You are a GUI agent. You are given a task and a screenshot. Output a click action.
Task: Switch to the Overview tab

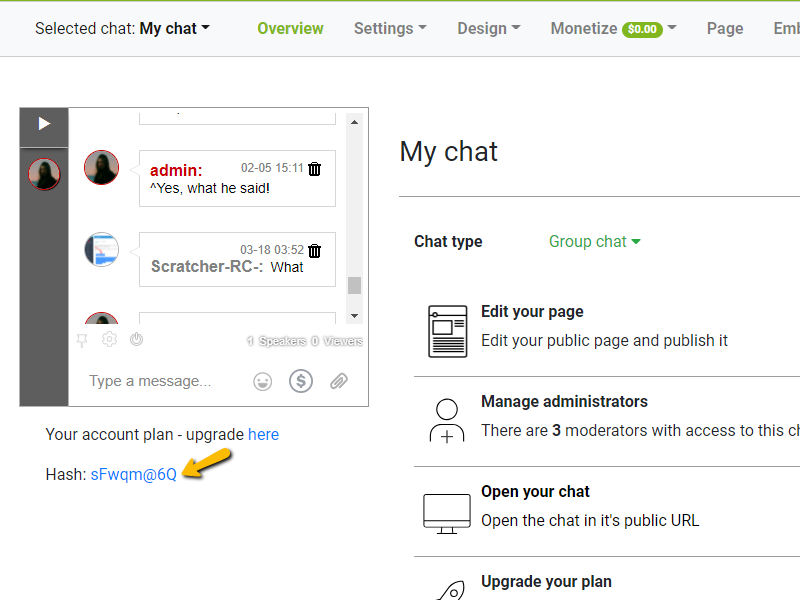(x=290, y=28)
